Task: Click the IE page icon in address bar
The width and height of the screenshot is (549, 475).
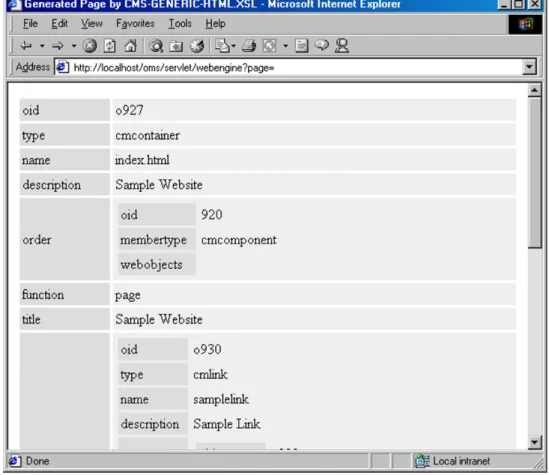Action: click(62, 67)
